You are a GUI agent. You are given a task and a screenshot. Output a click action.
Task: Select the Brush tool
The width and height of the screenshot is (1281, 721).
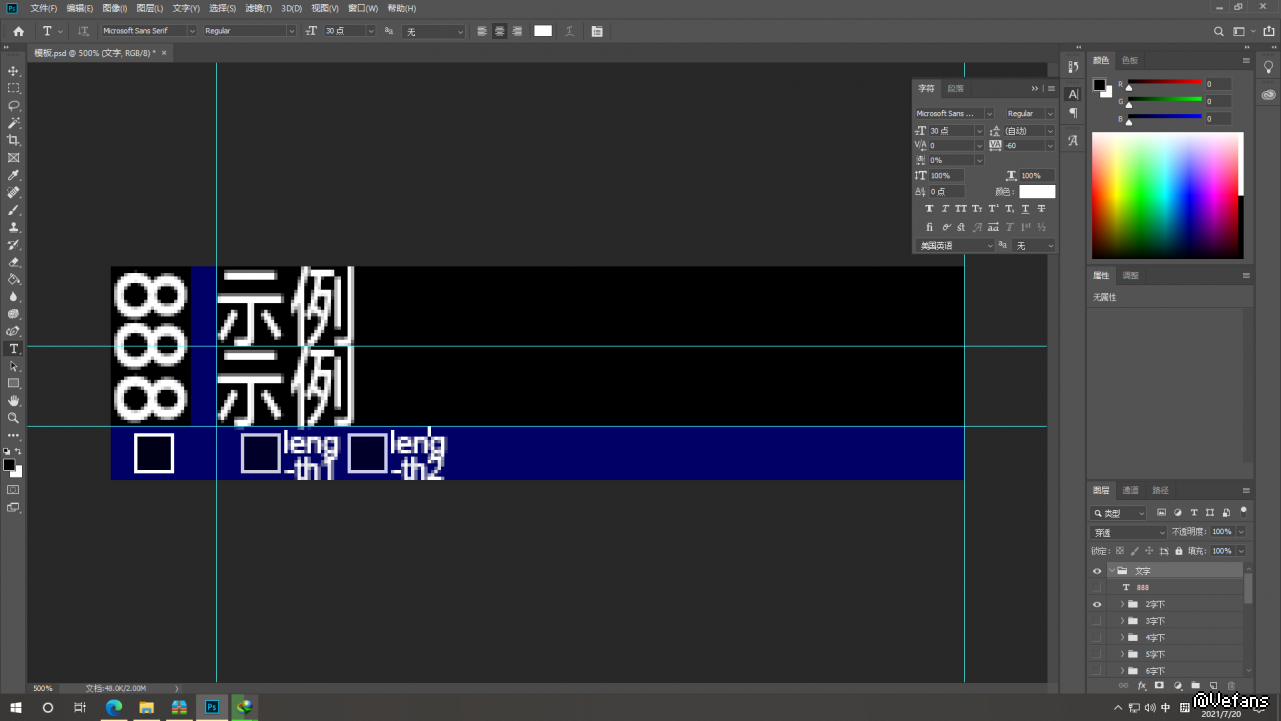[x=14, y=210]
